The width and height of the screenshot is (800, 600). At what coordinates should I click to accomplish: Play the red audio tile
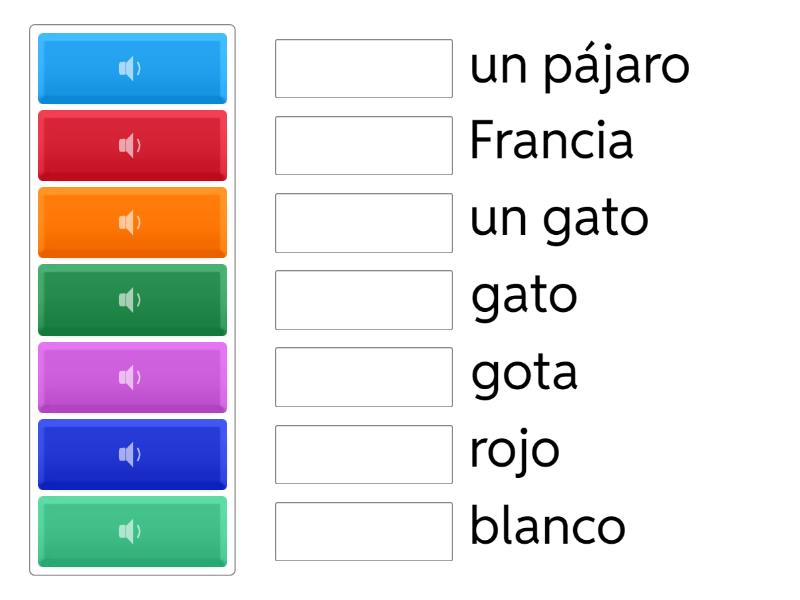[132, 146]
